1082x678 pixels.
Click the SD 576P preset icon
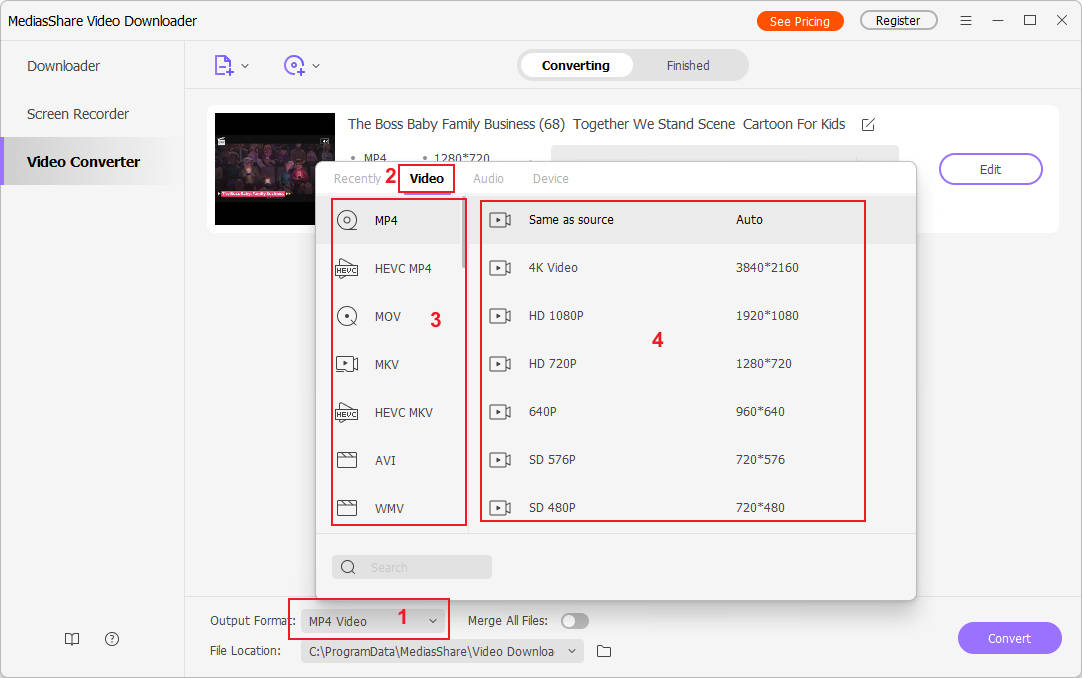coord(500,459)
